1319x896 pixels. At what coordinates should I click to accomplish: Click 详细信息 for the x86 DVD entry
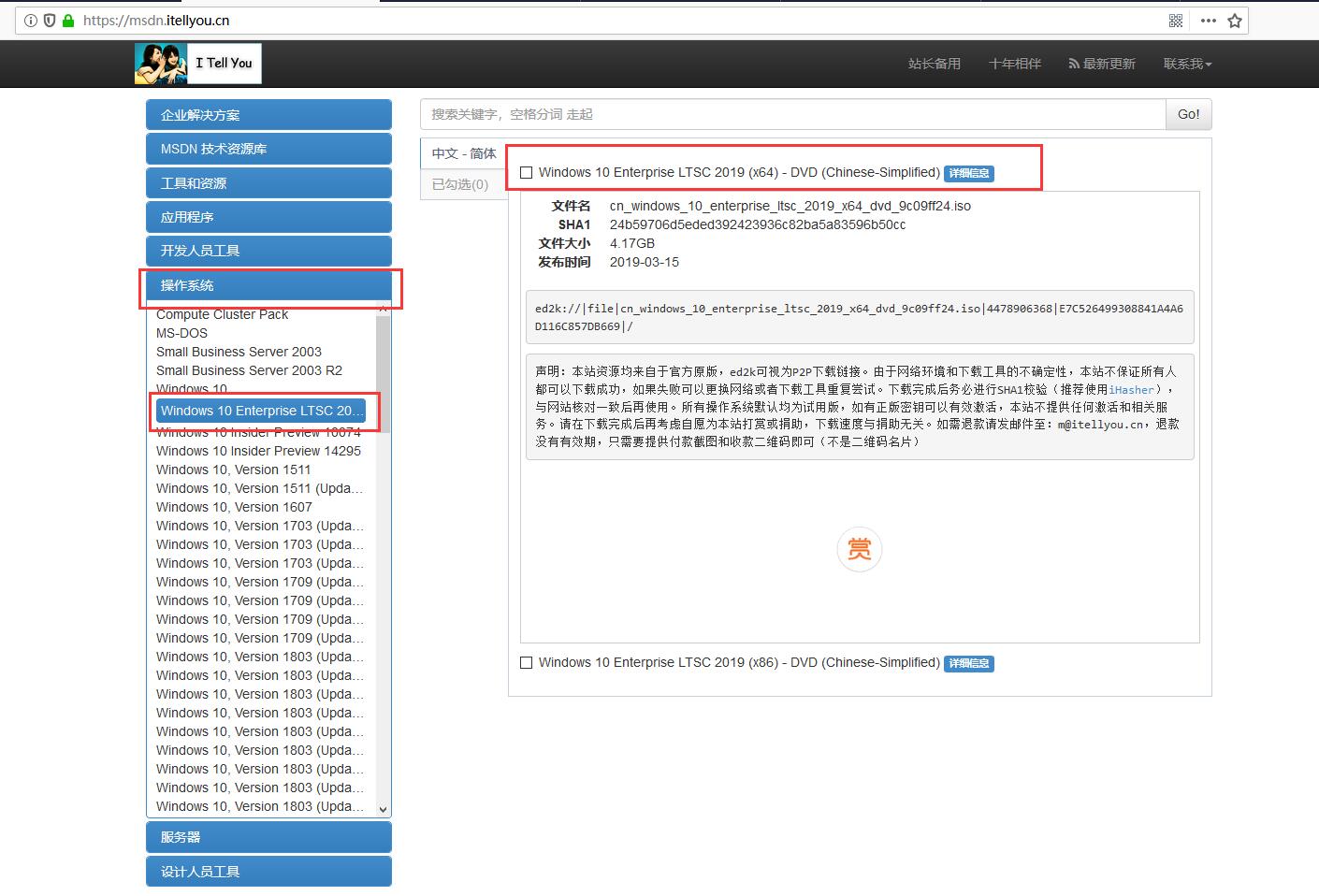(x=969, y=663)
